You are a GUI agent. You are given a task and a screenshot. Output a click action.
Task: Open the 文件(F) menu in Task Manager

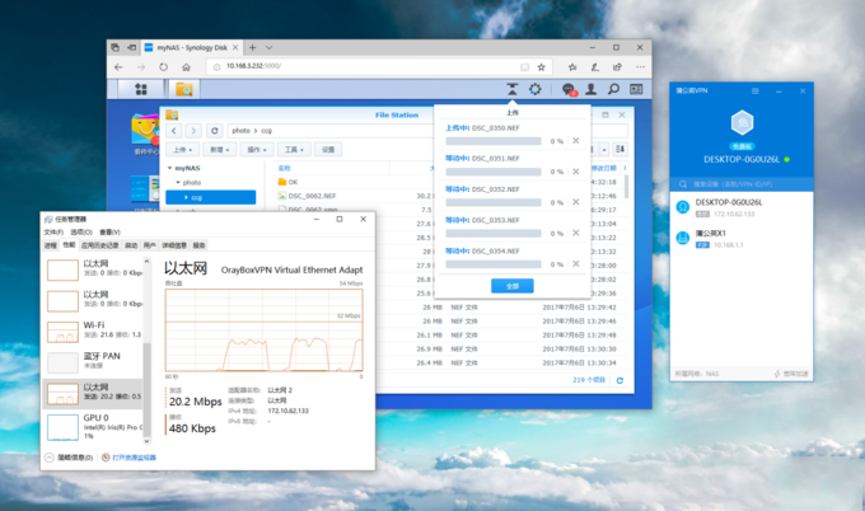(54, 232)
